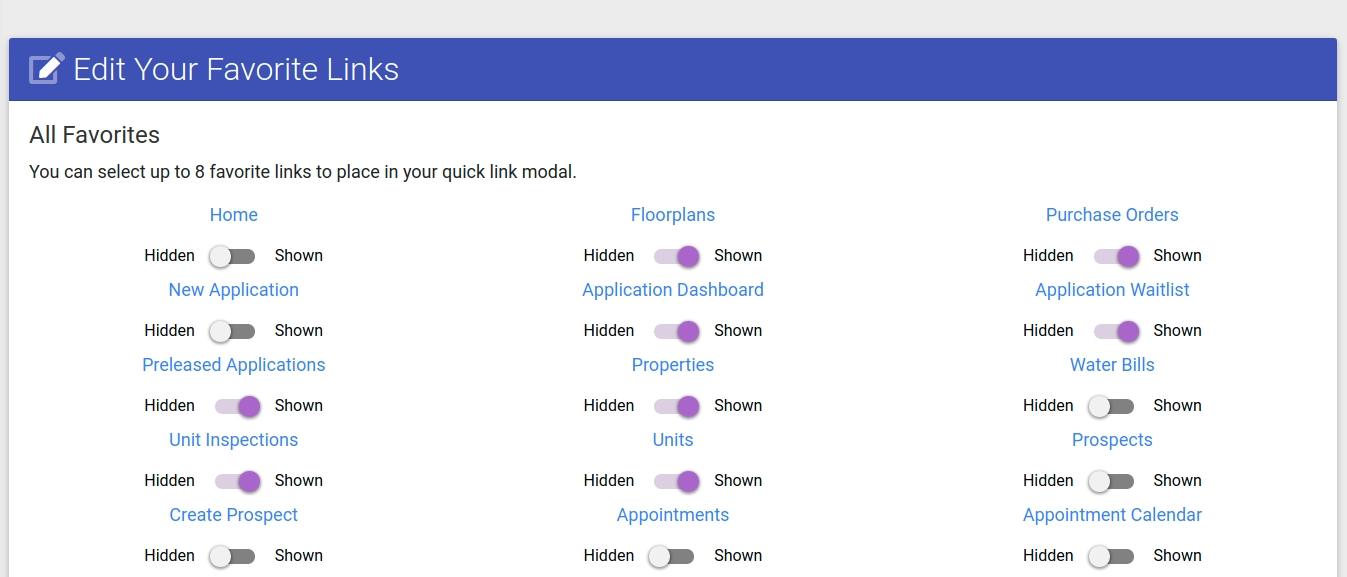The width and height of the screenshot is (1347, 577).
Task: Toggle the Appointments switch on
Action: click(x=672, y=556)
